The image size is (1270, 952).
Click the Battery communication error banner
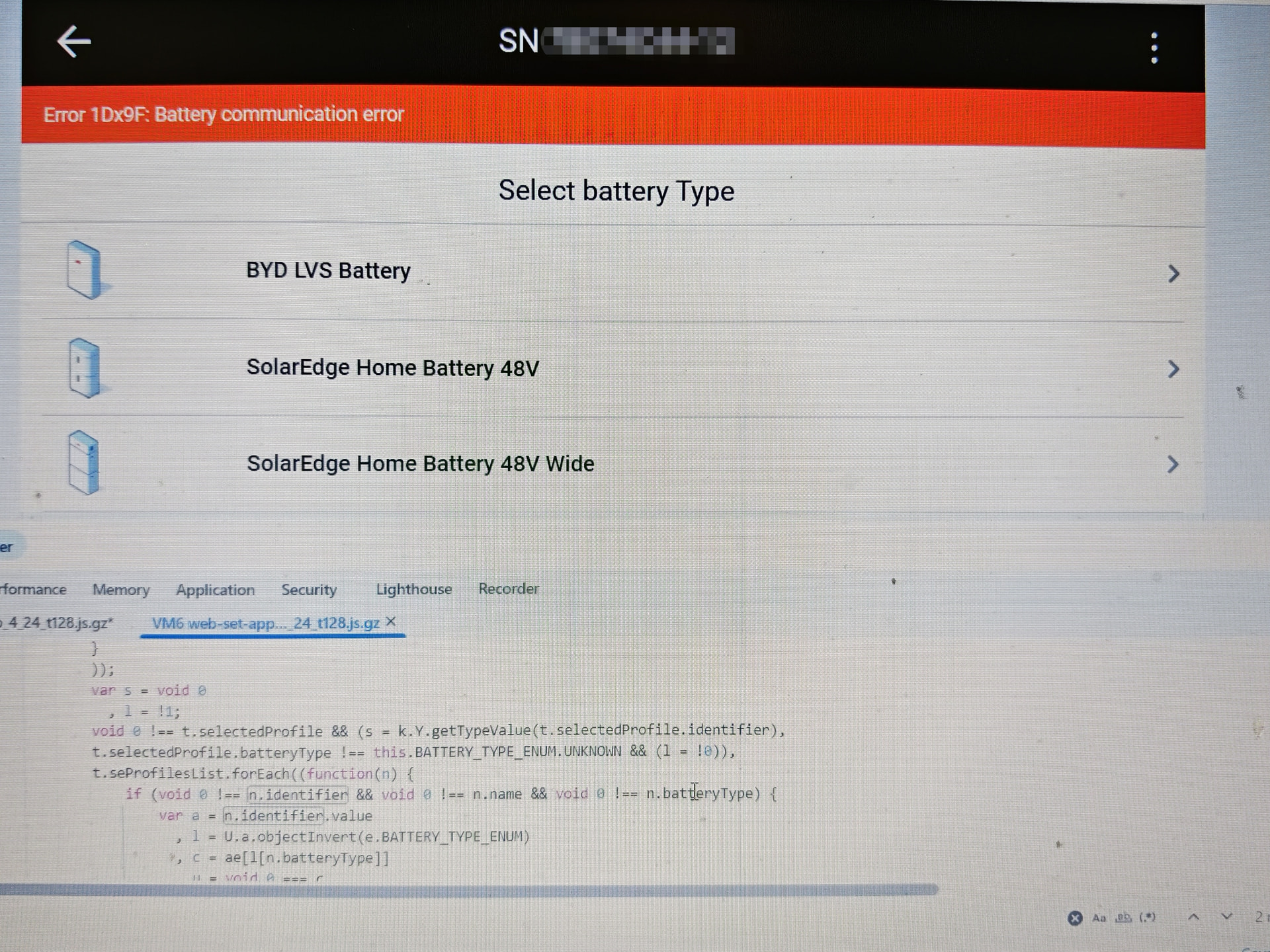point(613,116)
